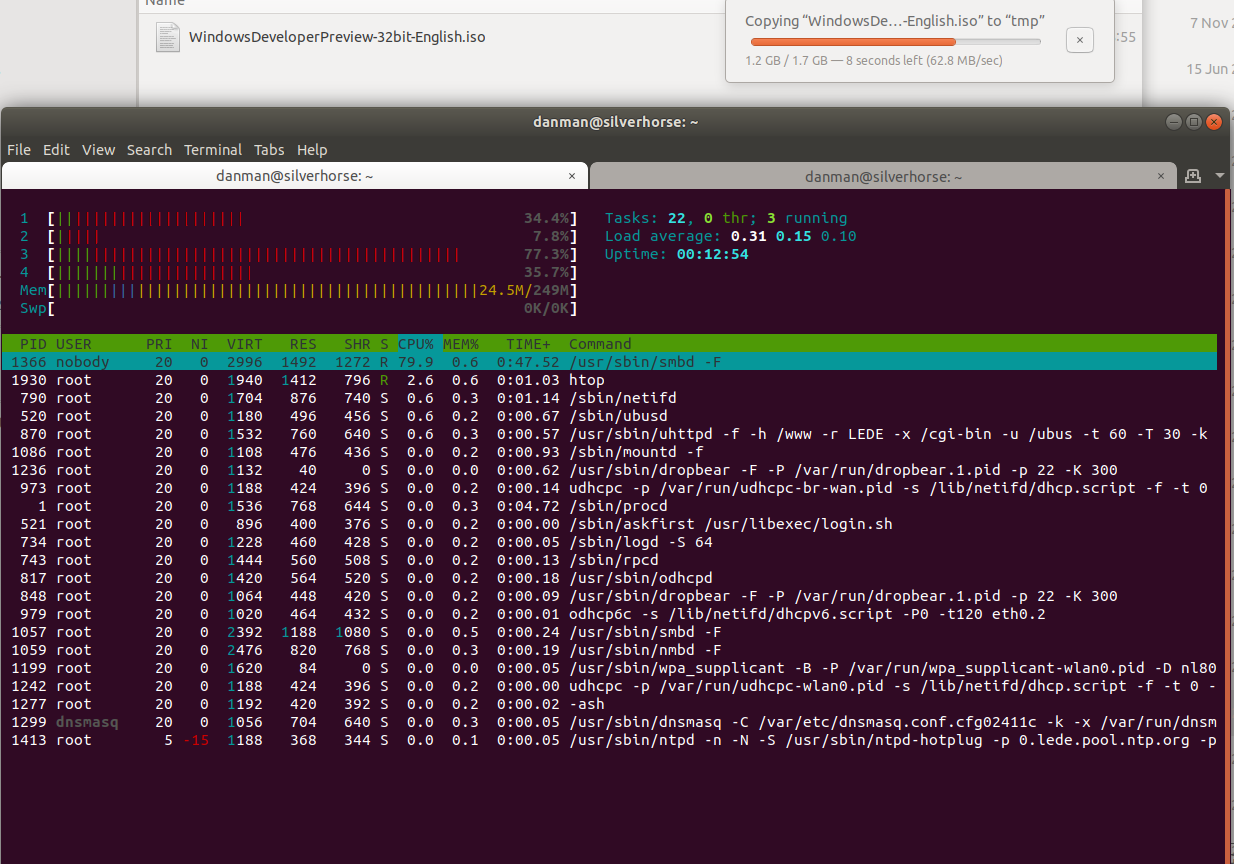
Task: Switch to the second inactive terminal tab
Action: click(883, 176)
